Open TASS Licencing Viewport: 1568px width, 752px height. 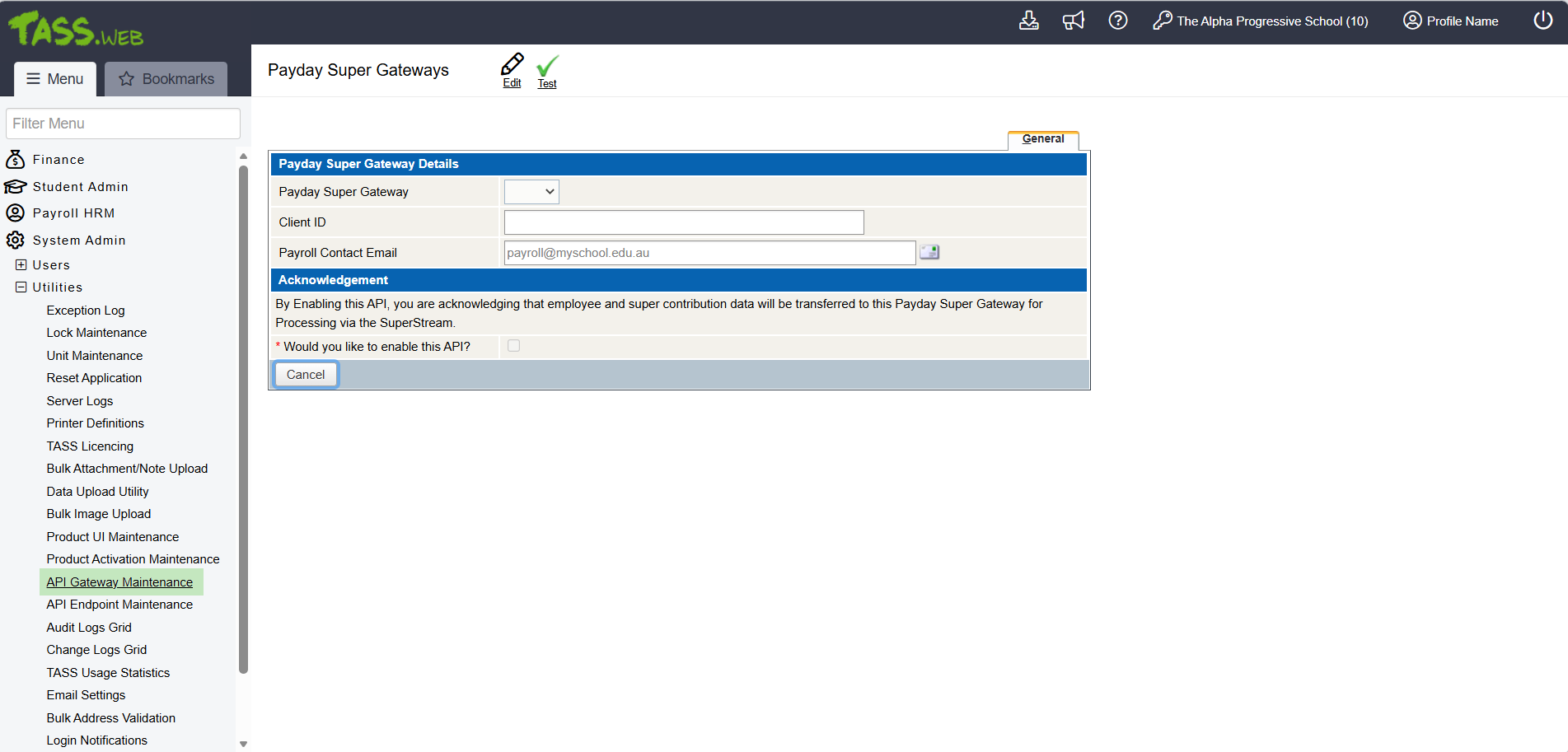pos(90,446)
